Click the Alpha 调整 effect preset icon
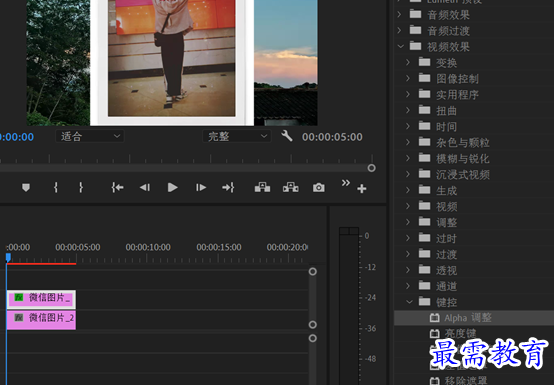 pos(435,318)
